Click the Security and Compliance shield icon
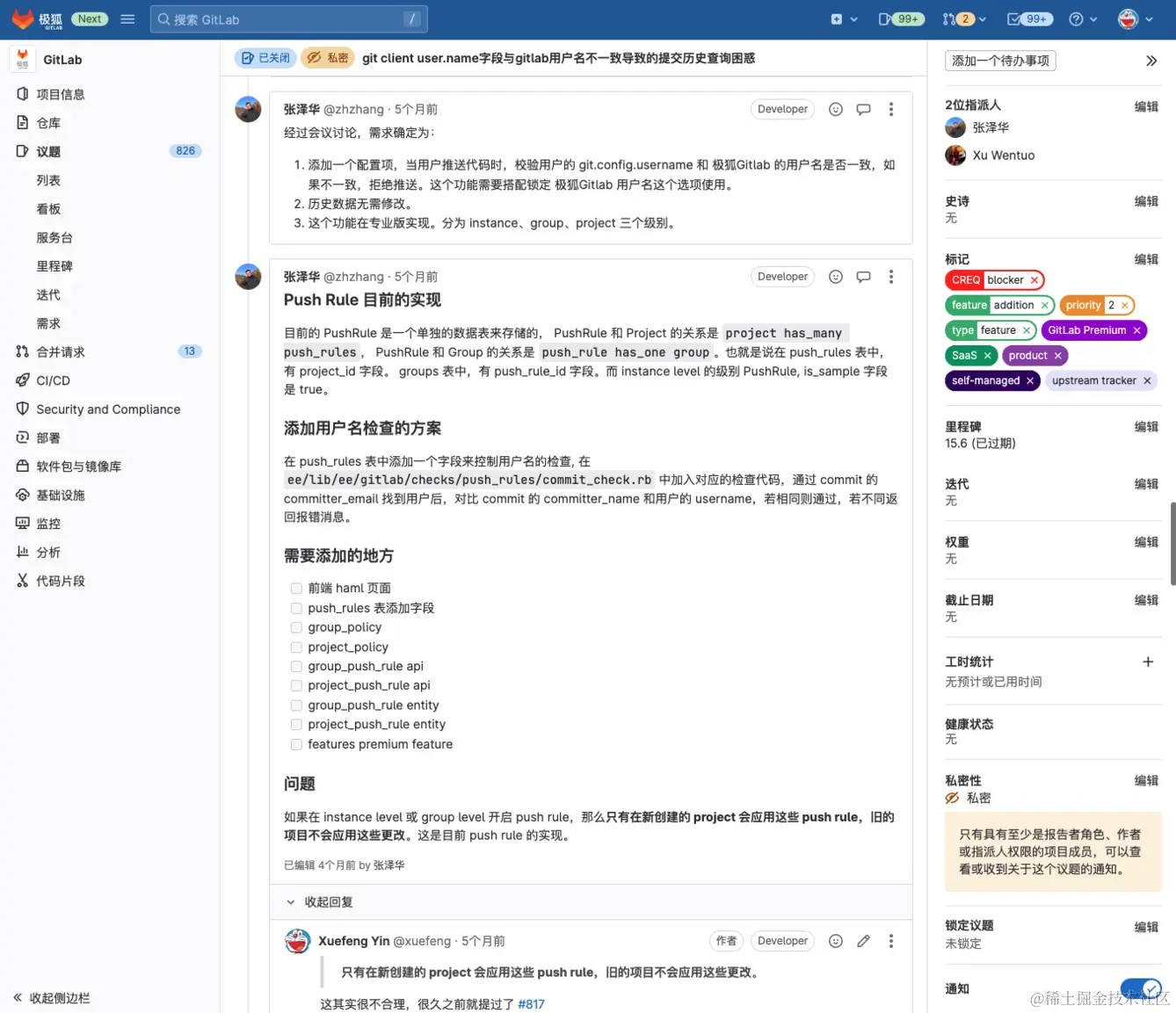The width and height of the screenshot is (1176, 1013). point(23,409)
